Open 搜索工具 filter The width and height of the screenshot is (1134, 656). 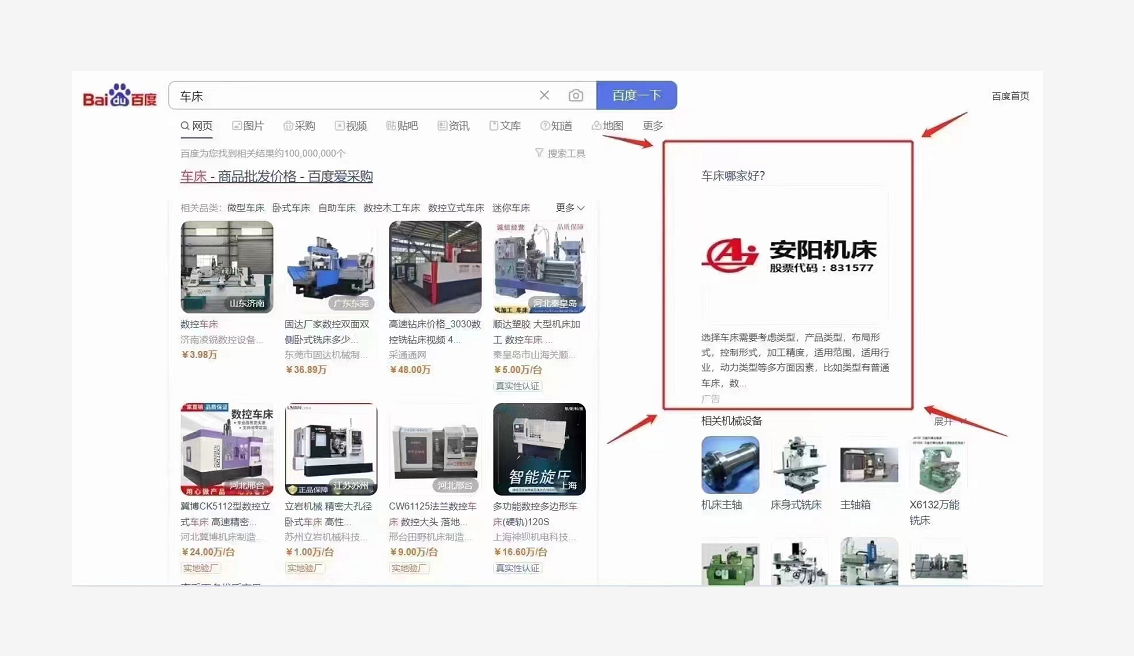click(x=560, y=153)
